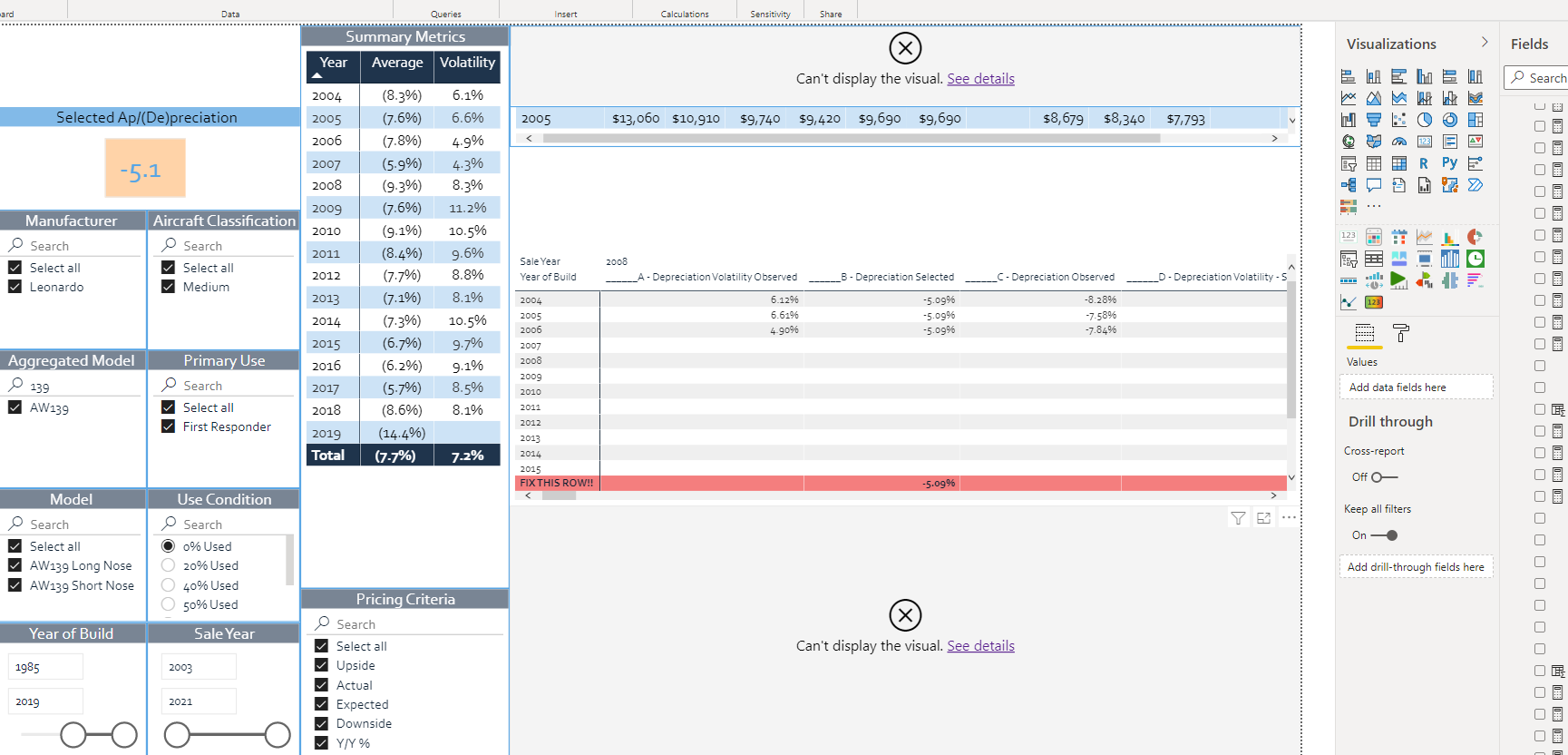The image size is (1568, 755).
Task: Turn off Keep all filters toggle
Action: coord(1384,535)
